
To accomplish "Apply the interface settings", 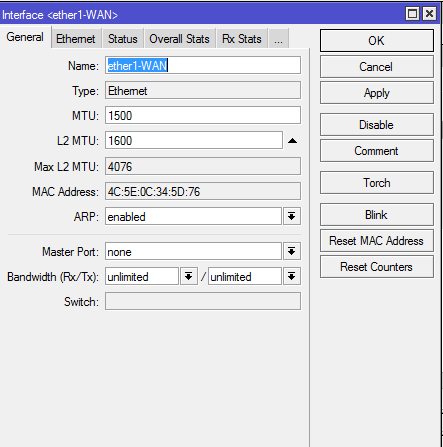I will click(377, 93).
